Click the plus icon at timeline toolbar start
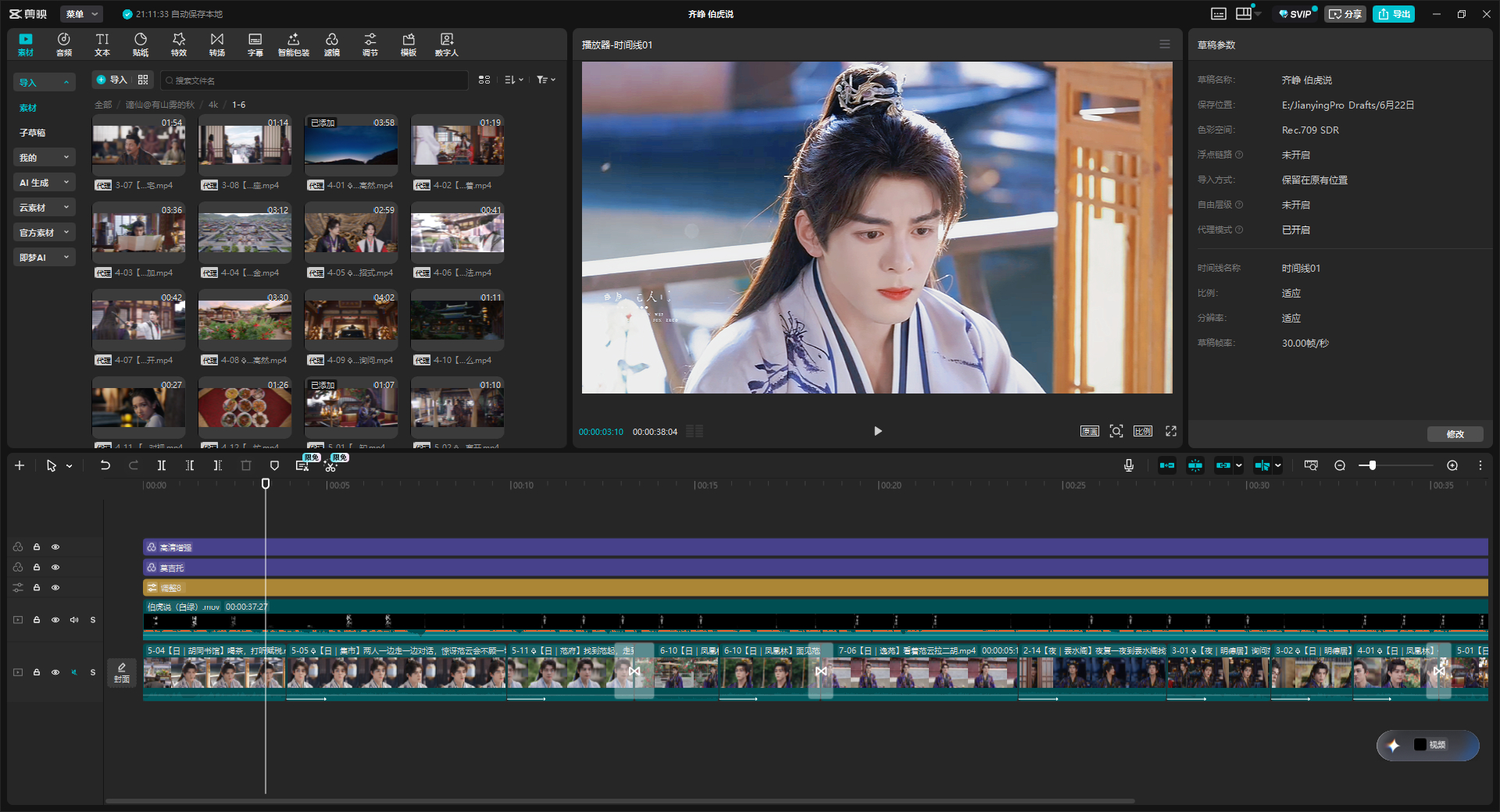 coord(20,465)
